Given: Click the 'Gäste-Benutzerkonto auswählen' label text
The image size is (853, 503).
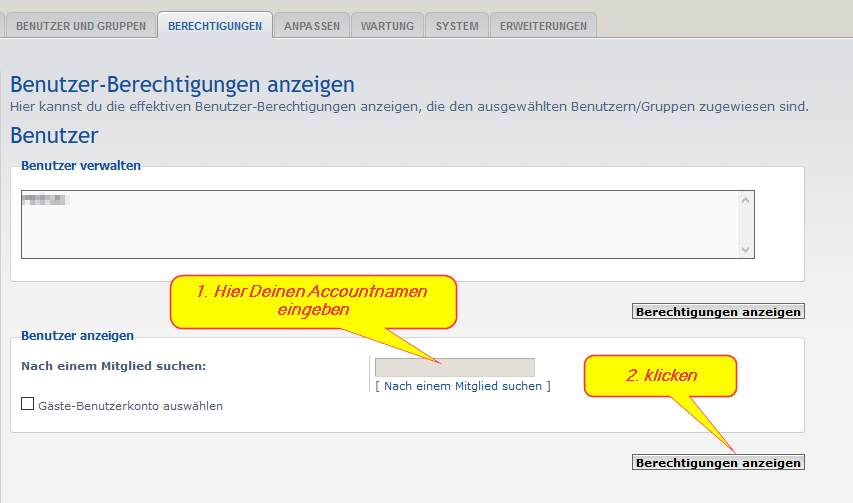Looking at the screenshot, I should pos(130,406).
